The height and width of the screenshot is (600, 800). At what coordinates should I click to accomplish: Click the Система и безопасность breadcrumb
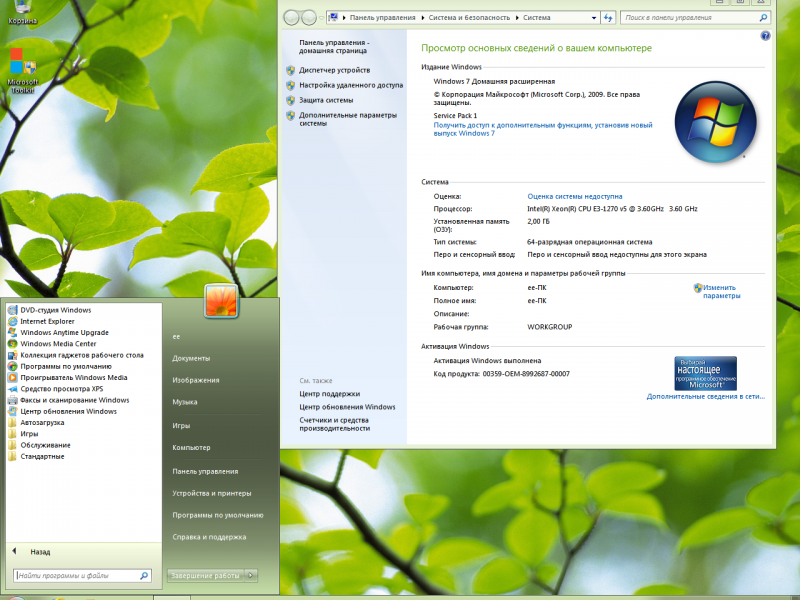point(469,17)
